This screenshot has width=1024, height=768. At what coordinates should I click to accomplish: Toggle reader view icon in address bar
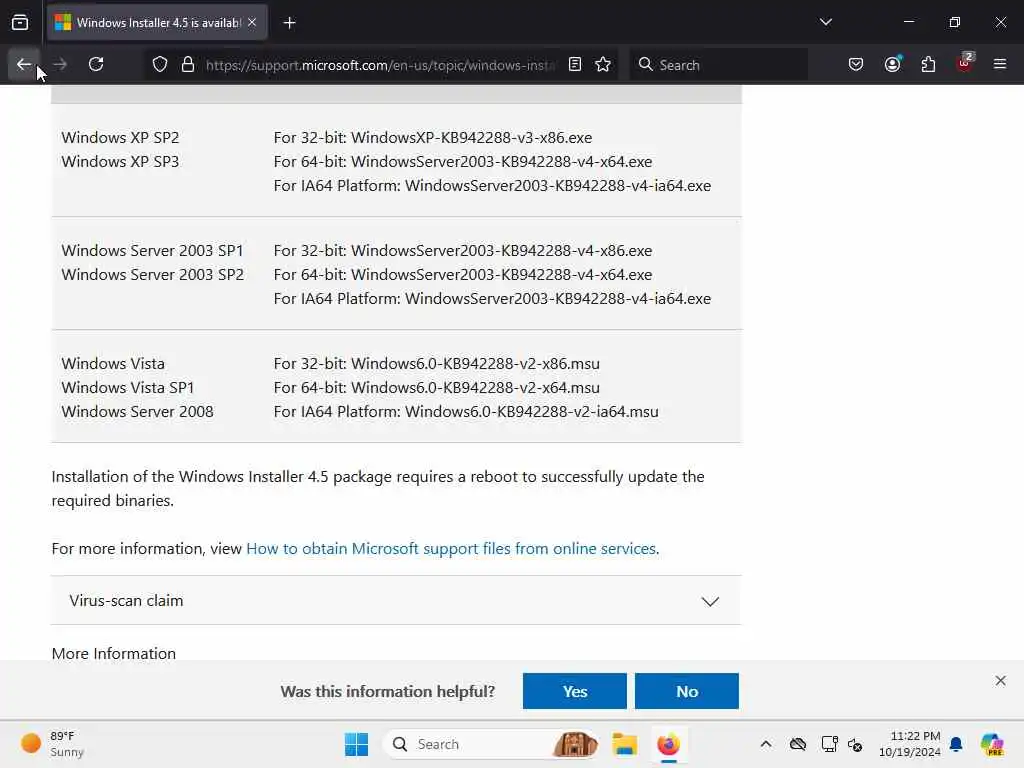click(575, 64)
